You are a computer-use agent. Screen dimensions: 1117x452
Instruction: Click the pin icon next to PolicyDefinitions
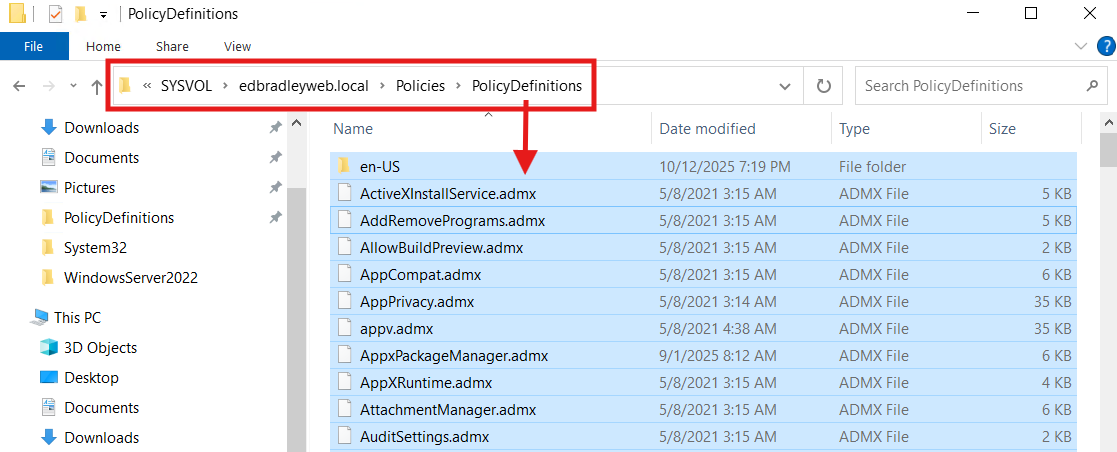(275, 218)
